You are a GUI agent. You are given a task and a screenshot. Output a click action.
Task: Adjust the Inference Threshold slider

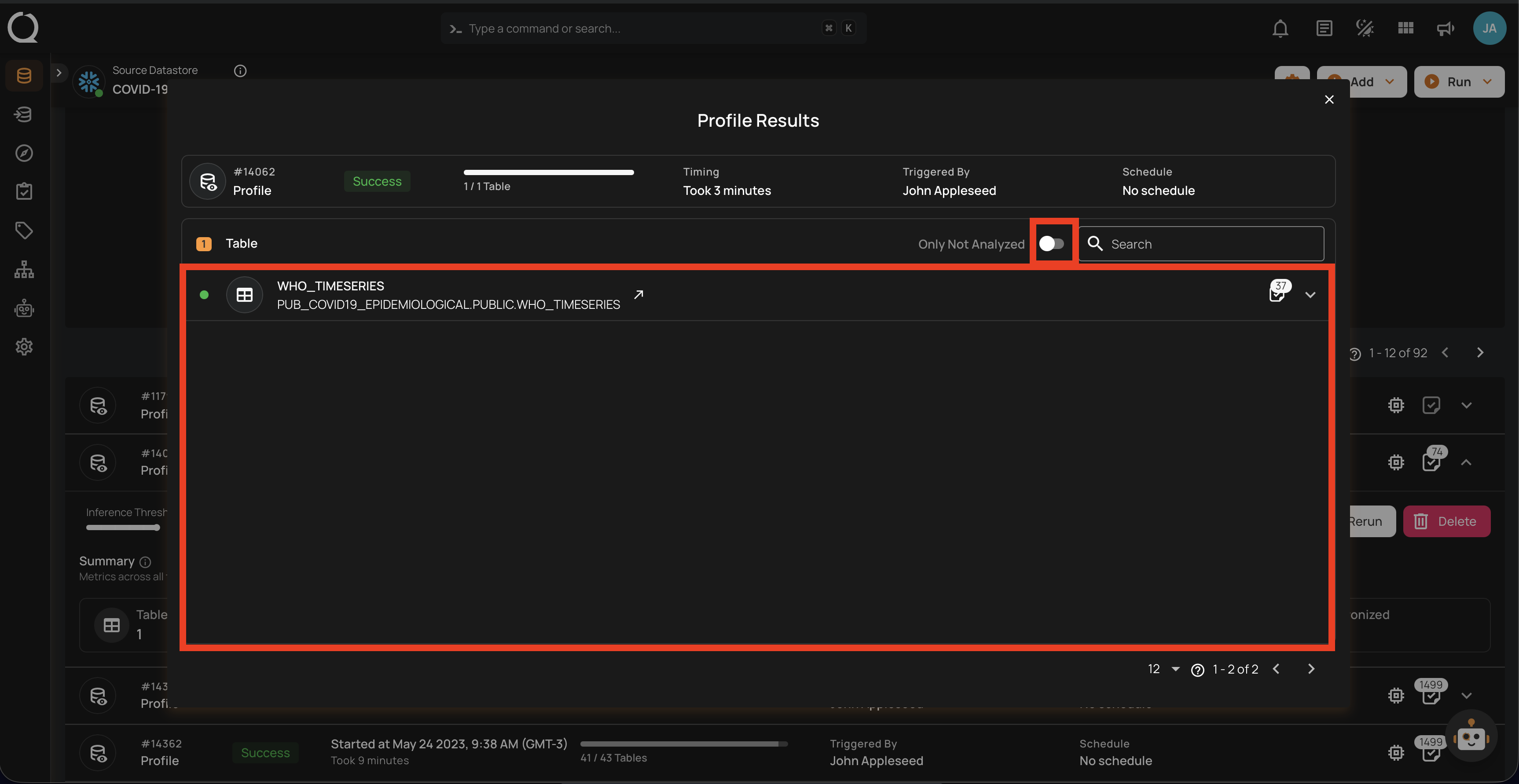123,528
